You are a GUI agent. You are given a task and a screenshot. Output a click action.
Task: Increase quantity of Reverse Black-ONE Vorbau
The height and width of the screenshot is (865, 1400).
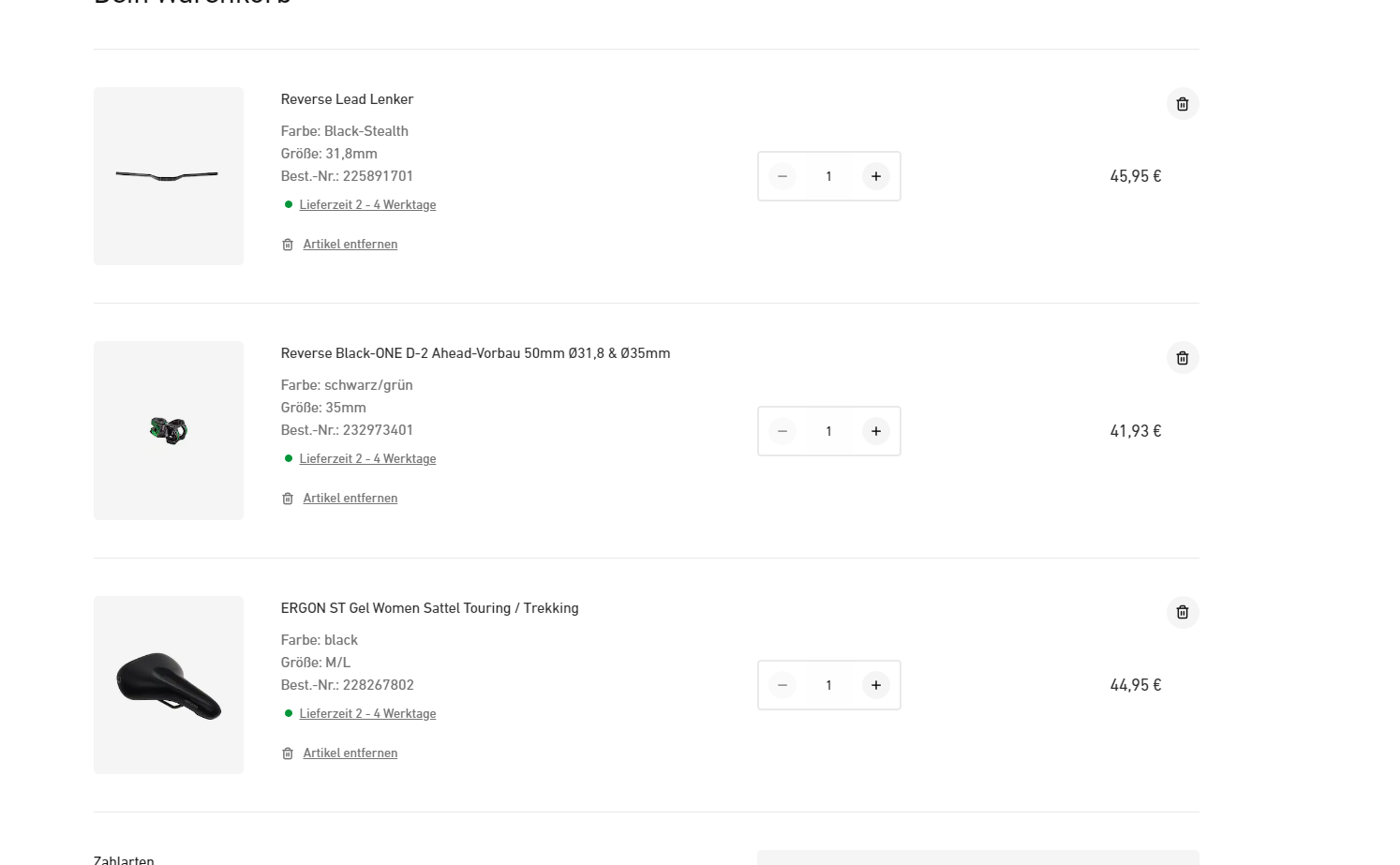point(875,431)
